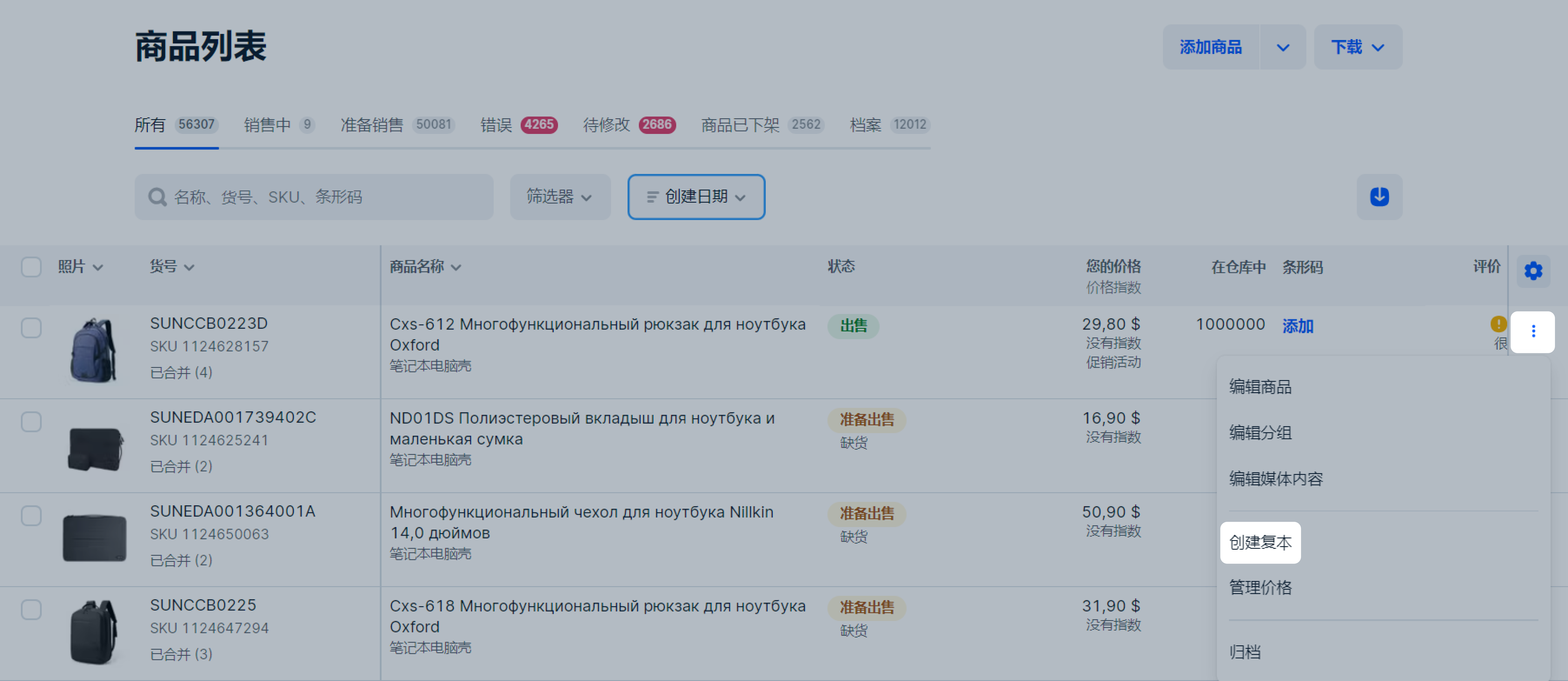Toggle the select-all header checkbox
This screenshot has height=681, width=1568.
tap(31, 267)
